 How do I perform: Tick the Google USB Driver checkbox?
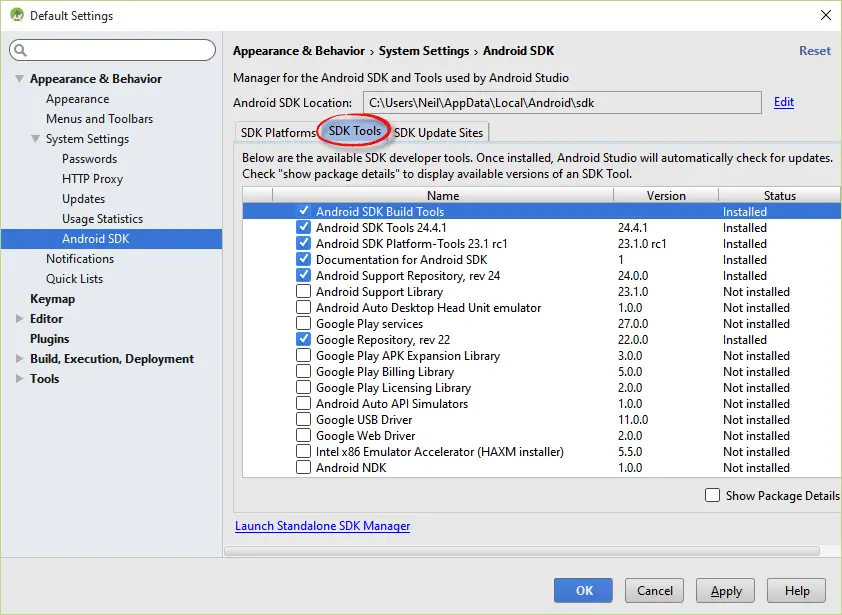pyautogui.click(x=303, y=420)
